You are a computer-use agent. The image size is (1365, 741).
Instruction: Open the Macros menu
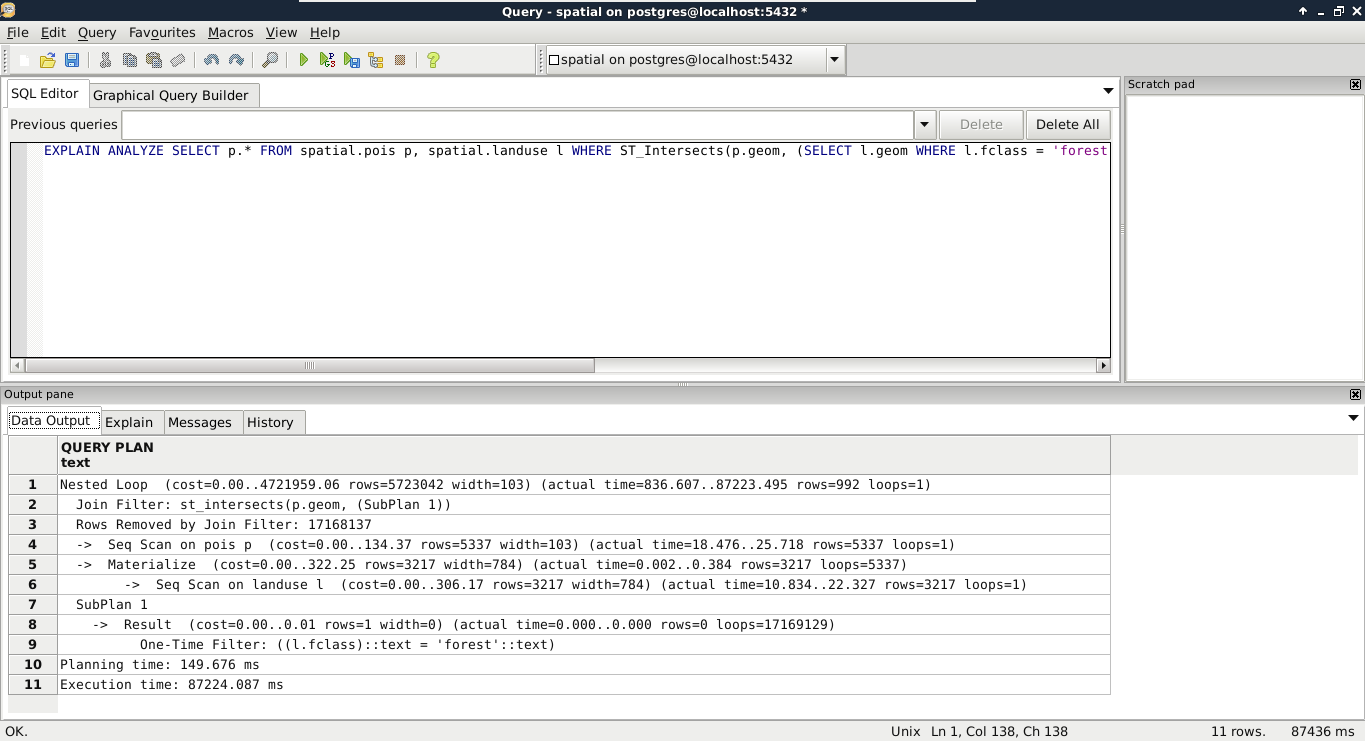231,32
